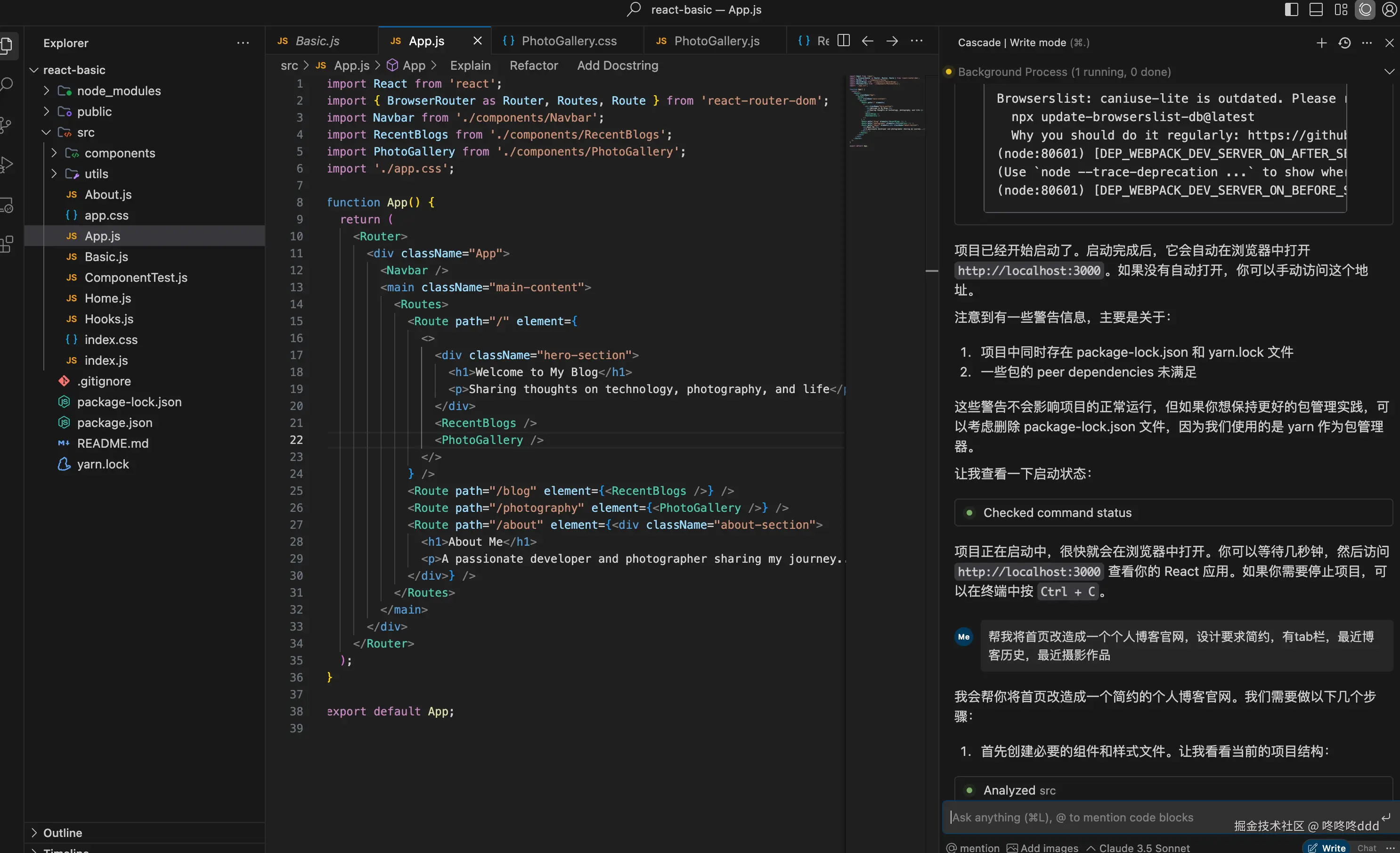Expand the components folder
1400x853 pixels.
click(119, 153)
